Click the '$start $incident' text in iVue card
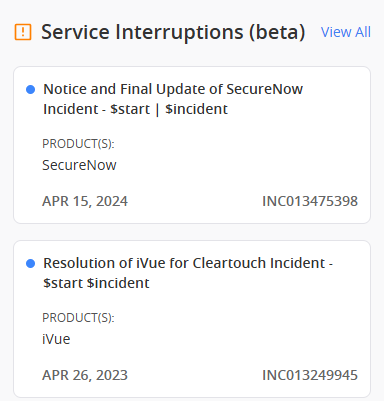Screen dimensions: 384x401 point(96,283)
